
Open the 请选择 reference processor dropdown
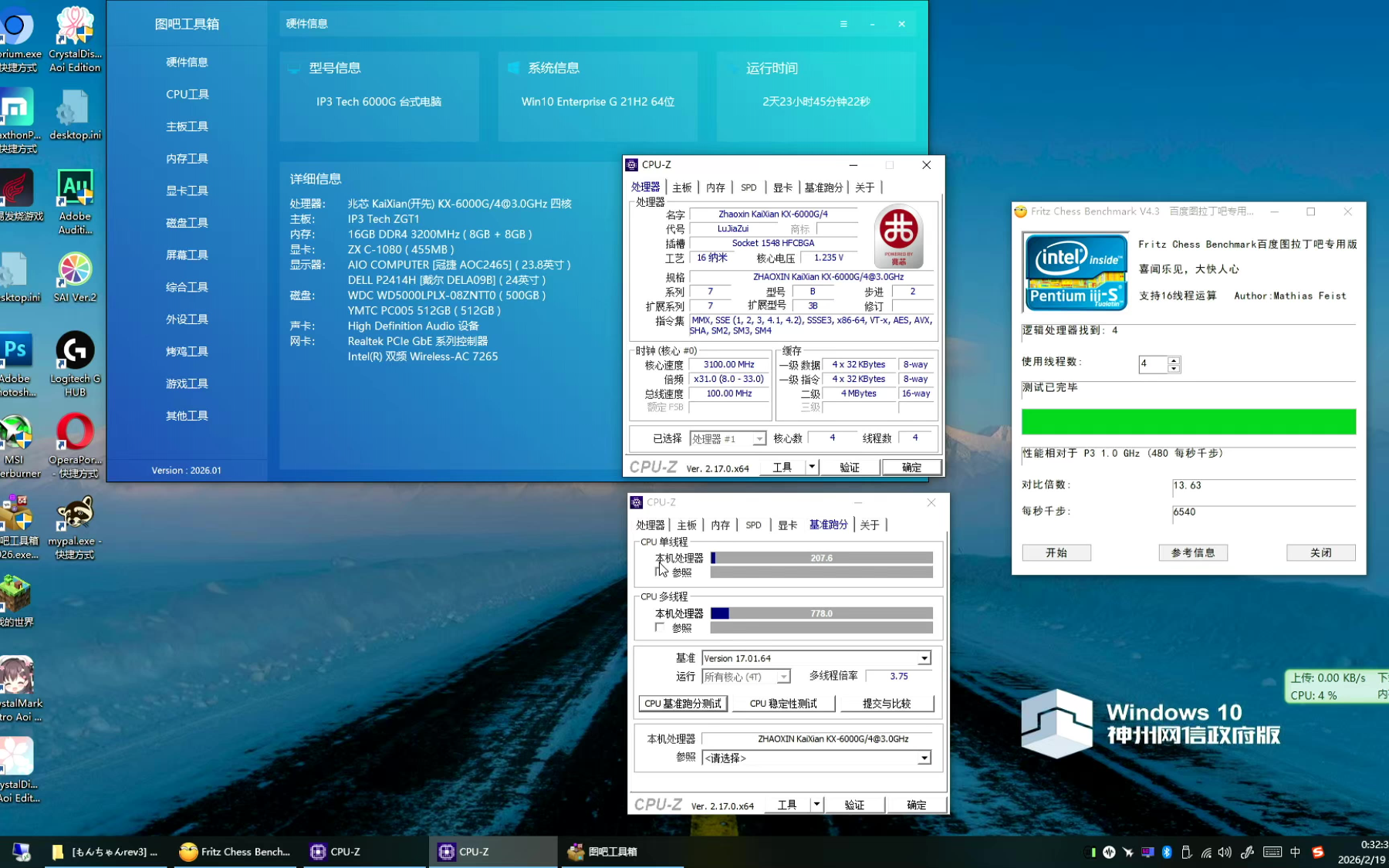tap(924, 758)
